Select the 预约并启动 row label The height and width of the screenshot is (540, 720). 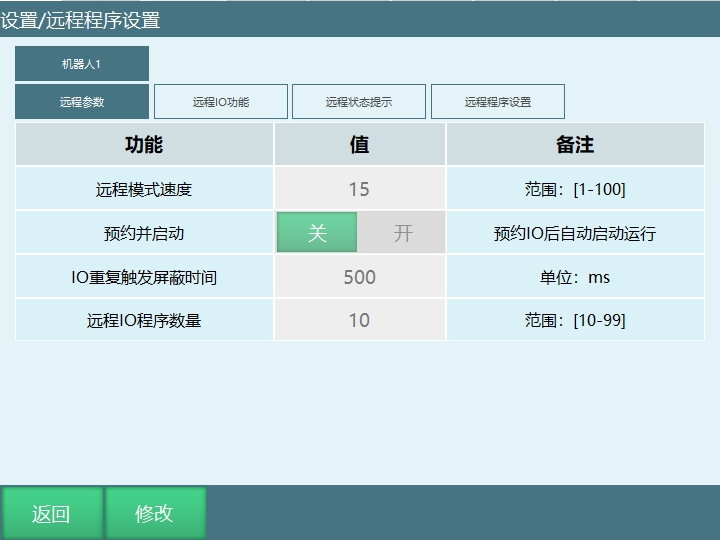(144, 233)
